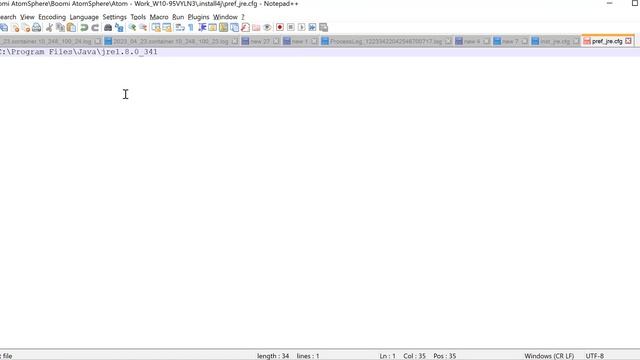Switch to the inst_jre.cfg tab
This screenshot has height=360, width=640.
coord(555,41)
